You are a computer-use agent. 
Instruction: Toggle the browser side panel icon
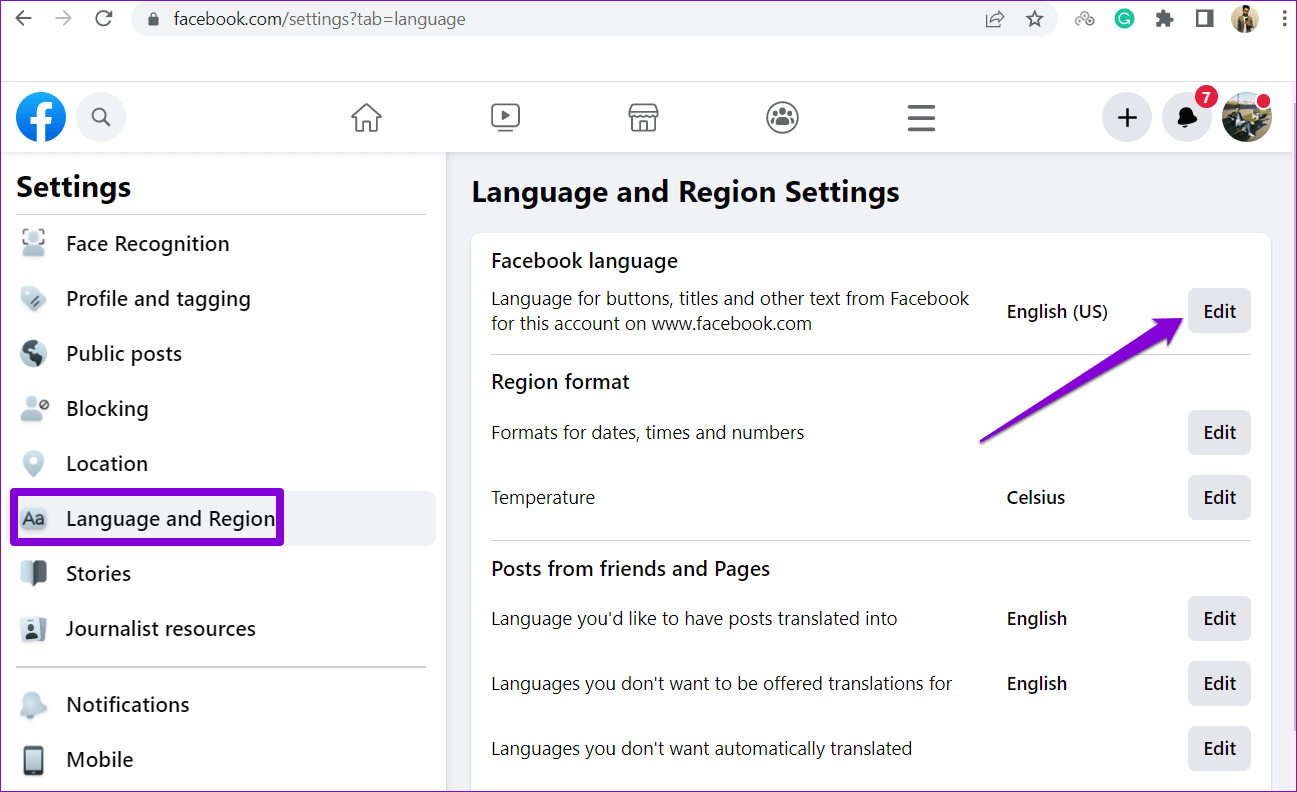(1204, 19)
